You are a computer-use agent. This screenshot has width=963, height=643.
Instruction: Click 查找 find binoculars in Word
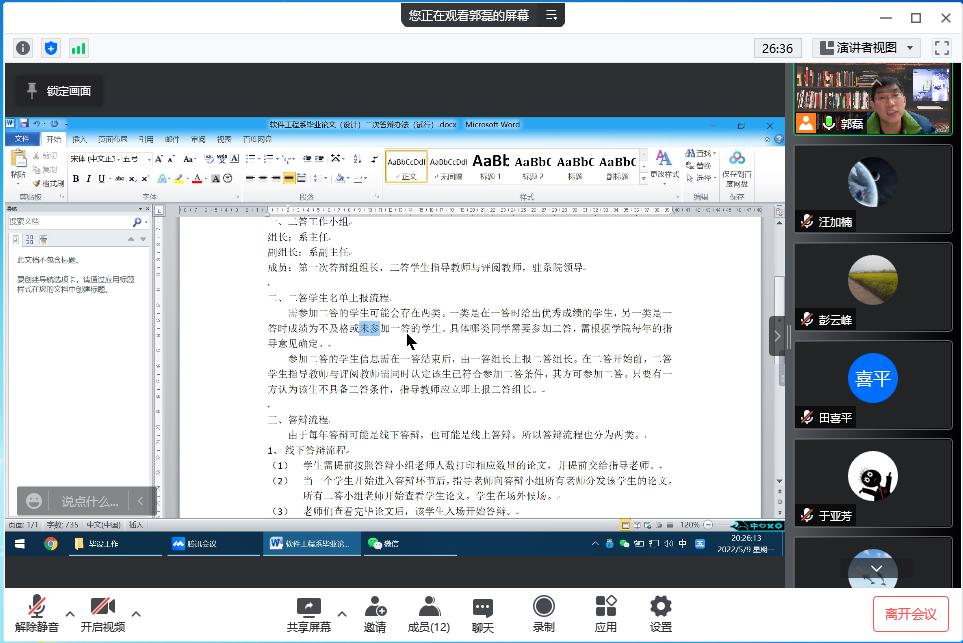700,153
